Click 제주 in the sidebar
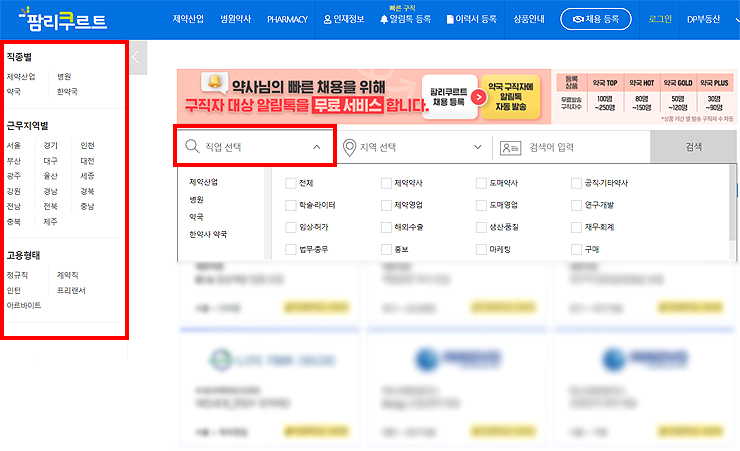Screen dimensions: 740x451 [x=50, y=222]
